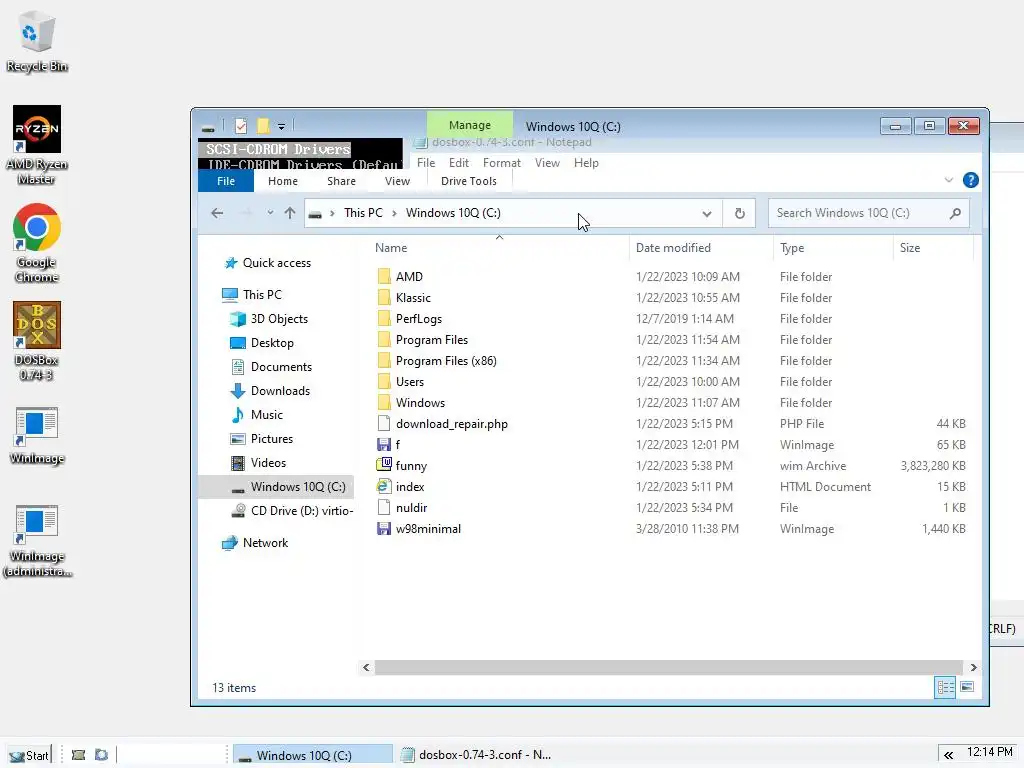Select 3D Objects in navigation pane

279,319
